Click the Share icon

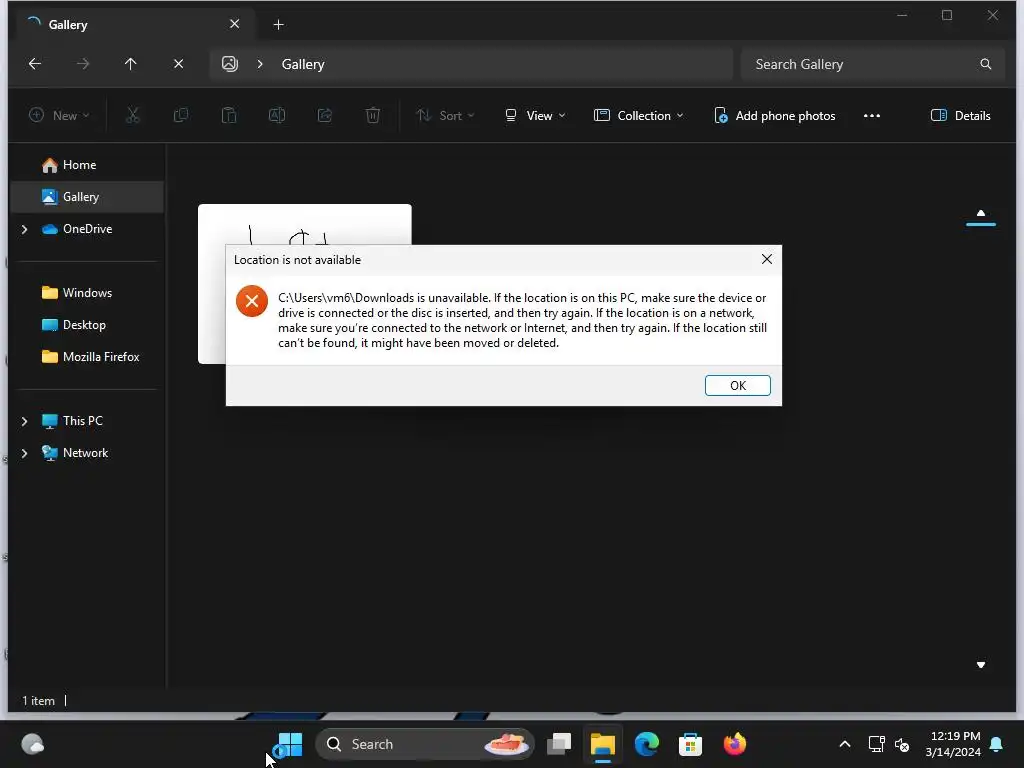click(325, 116)
